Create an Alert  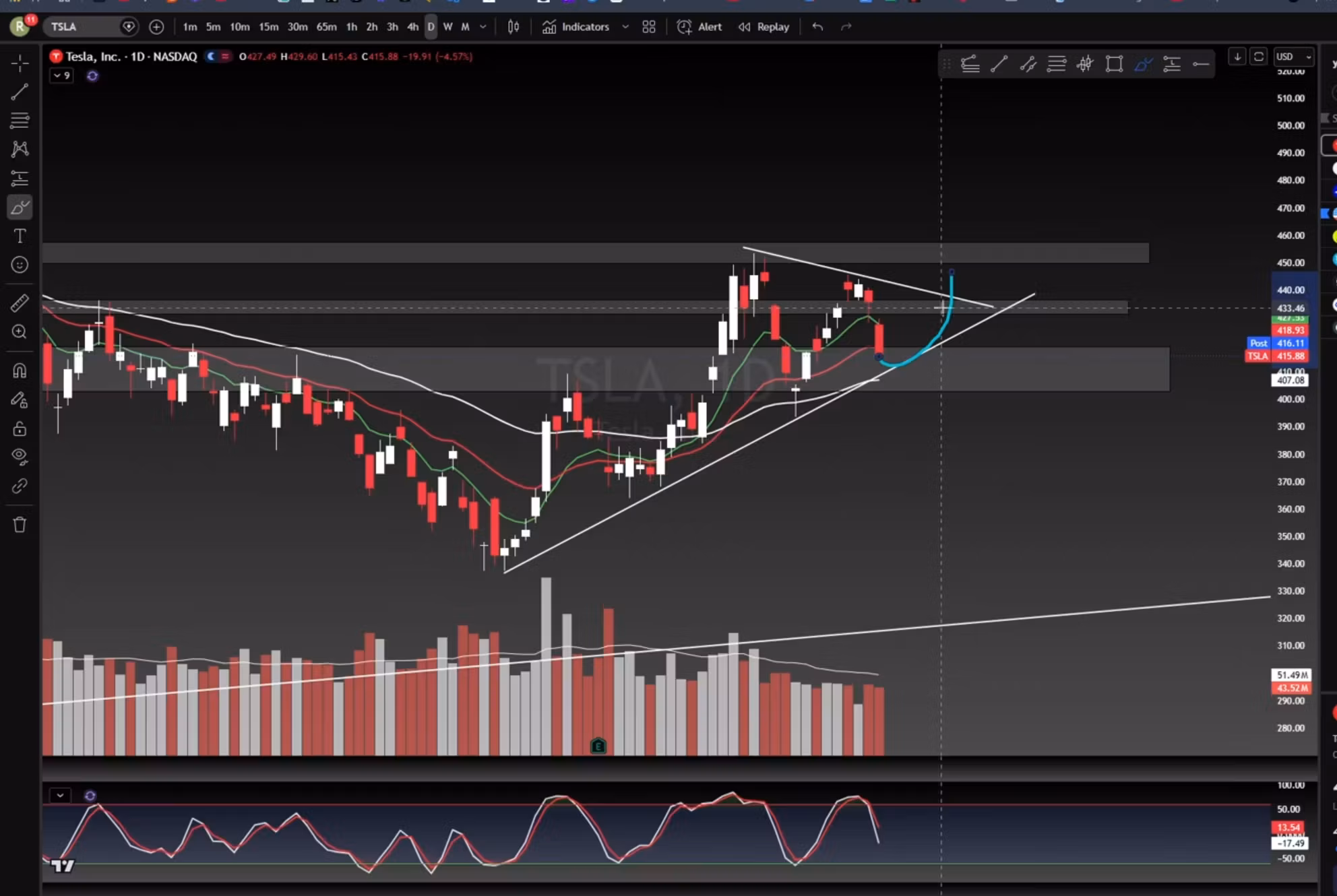699,27
